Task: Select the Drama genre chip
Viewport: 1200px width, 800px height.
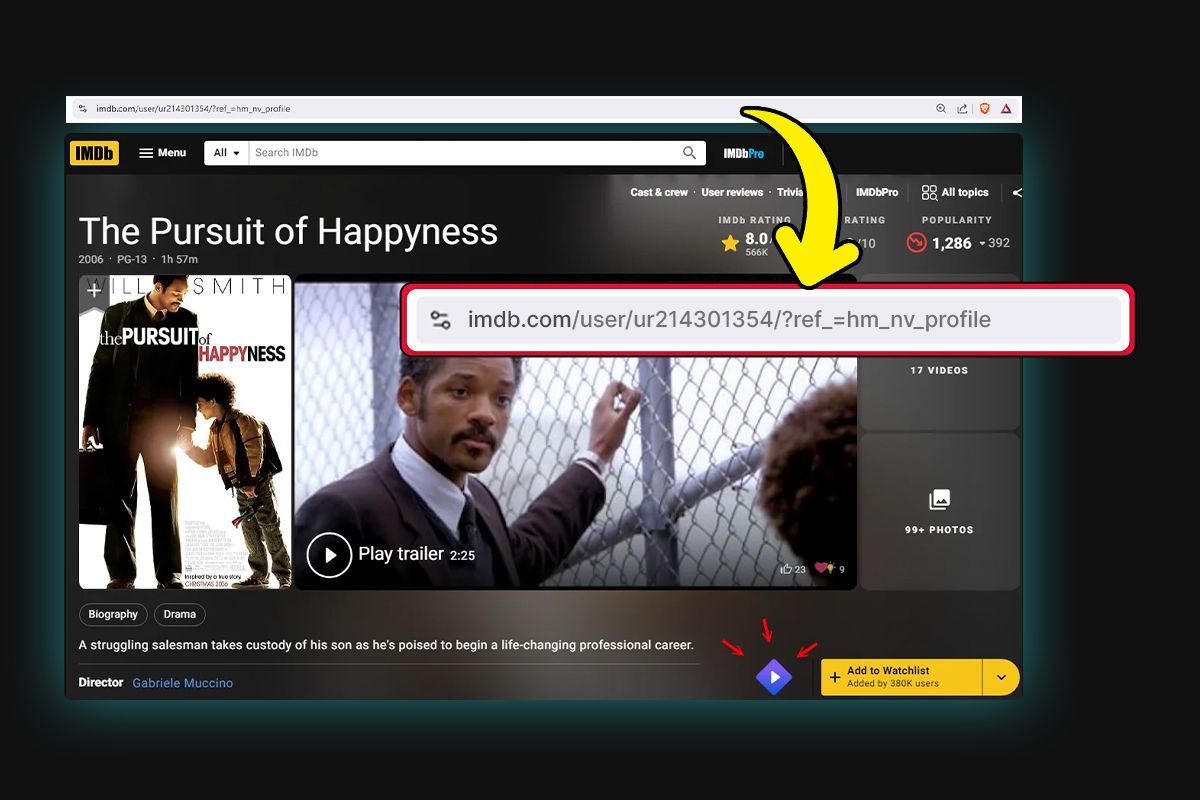Action: [x=179, y=614]
